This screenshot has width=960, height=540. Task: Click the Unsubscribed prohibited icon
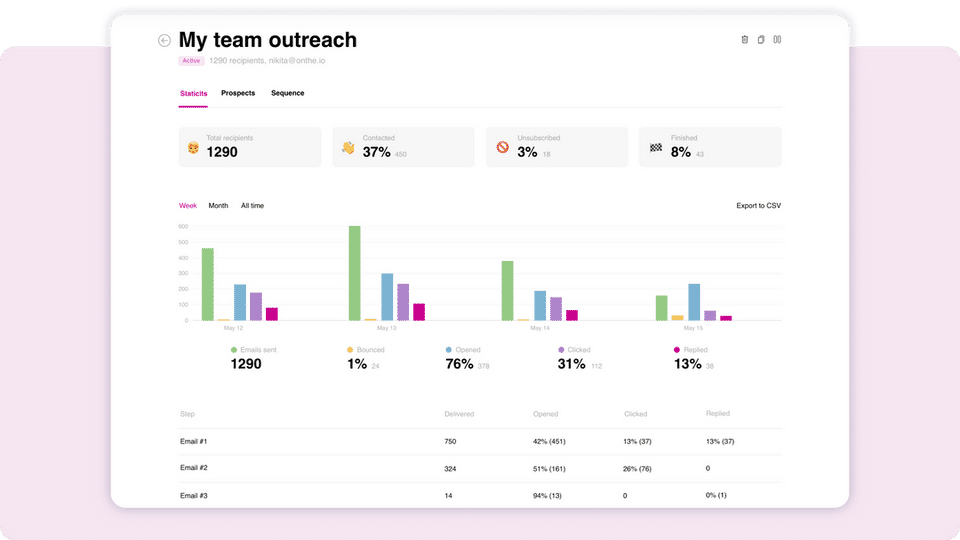pos(502,147)
